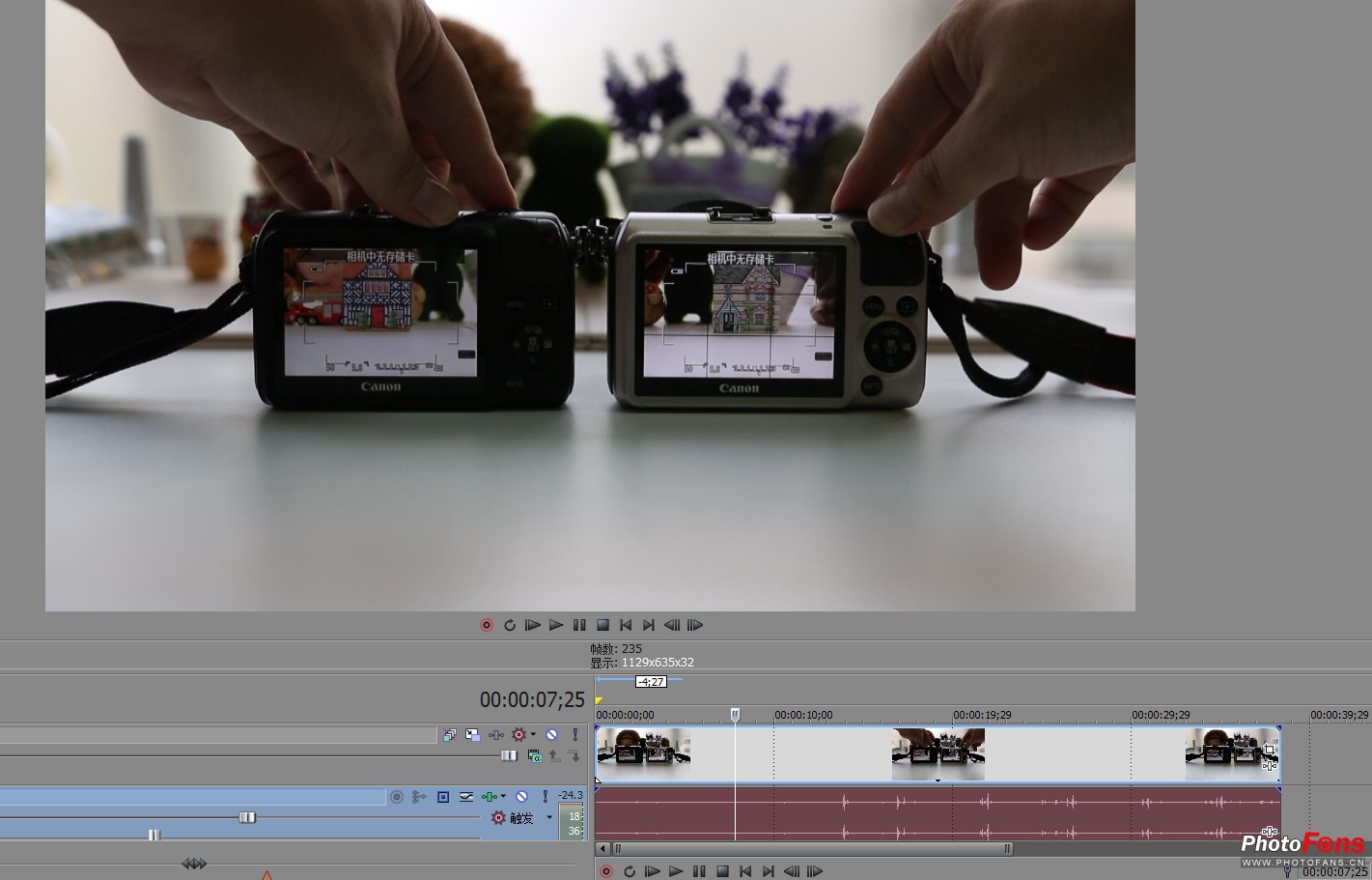Solo the audio track
Screen dimensions: 1372x880
[x=545, y=797]
